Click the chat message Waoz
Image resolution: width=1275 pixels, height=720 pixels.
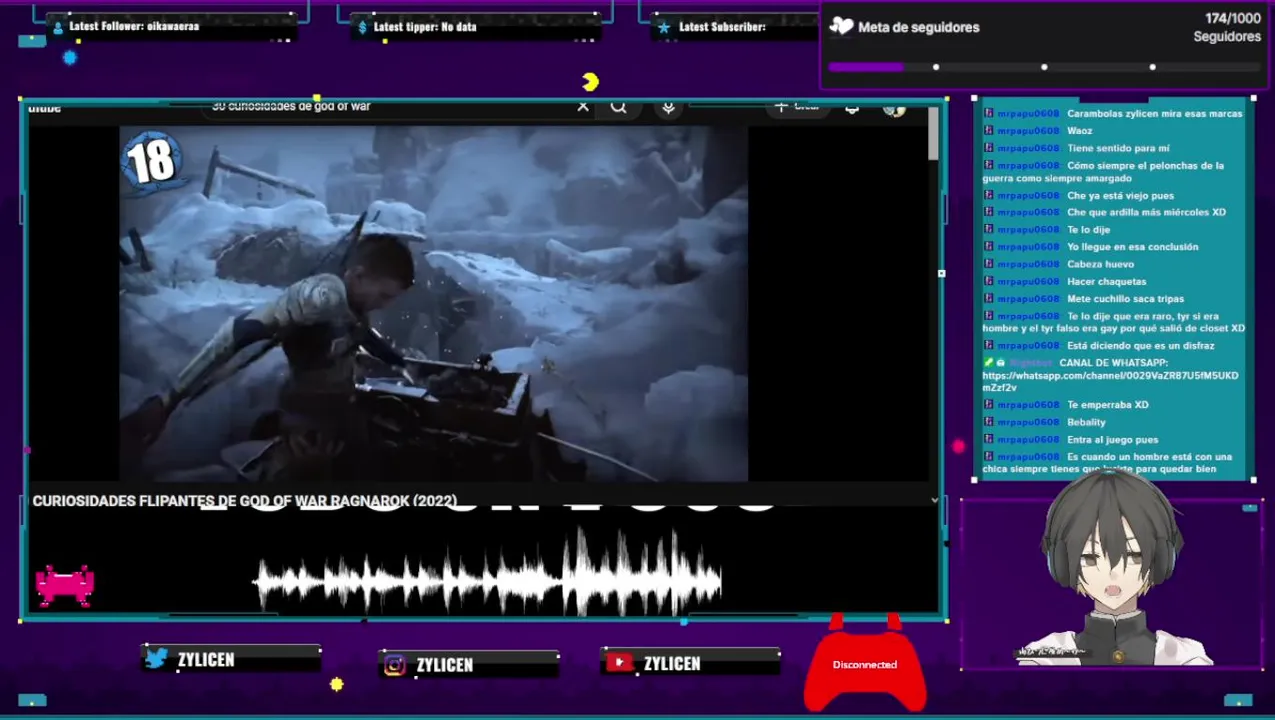pos(1080,130)
